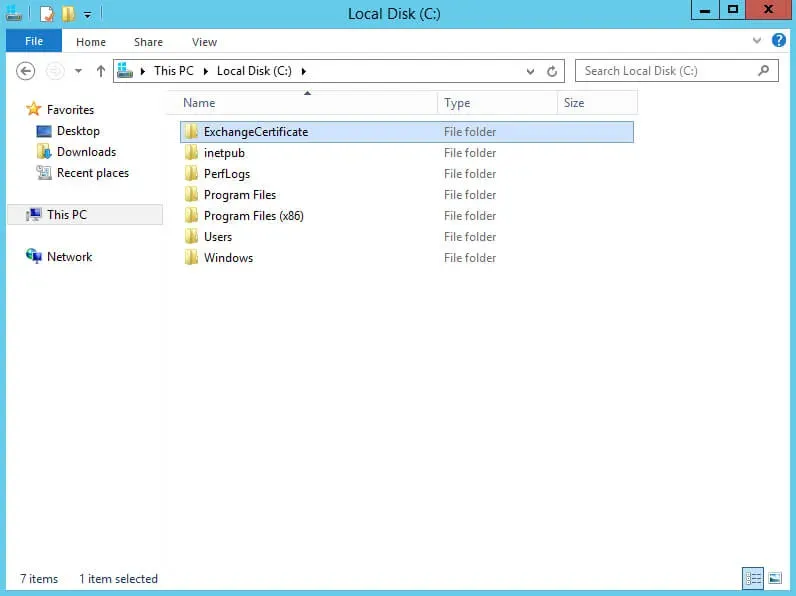Click the Search Local Disk (C:) field
This screenshot has height=596, width=796.
tap(677, 71)
